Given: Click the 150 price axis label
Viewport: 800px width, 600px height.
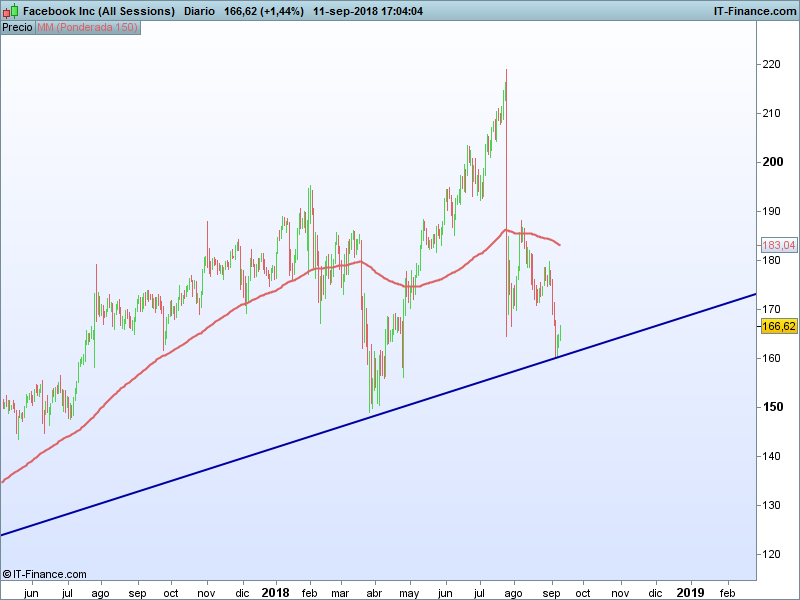Looking at the screenshot, I should (x=772, y=407).
